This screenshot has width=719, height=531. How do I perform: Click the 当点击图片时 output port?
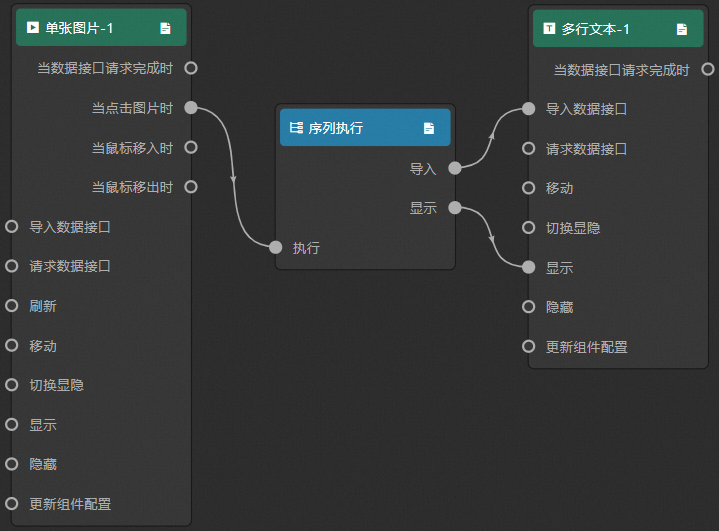click(191, 108)
